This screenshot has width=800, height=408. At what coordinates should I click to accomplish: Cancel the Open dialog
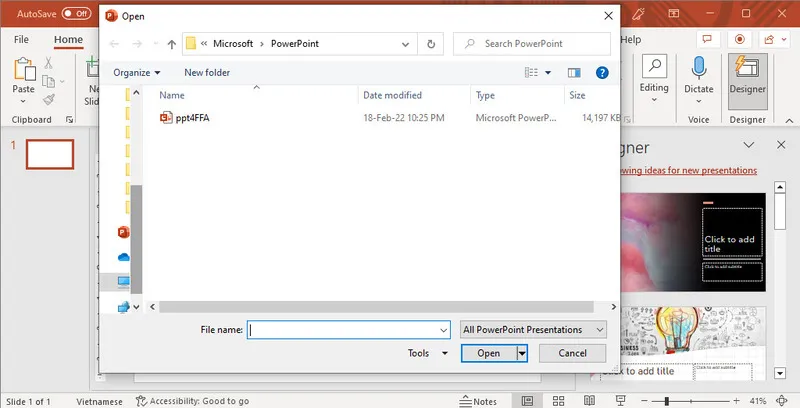[572, 353]
